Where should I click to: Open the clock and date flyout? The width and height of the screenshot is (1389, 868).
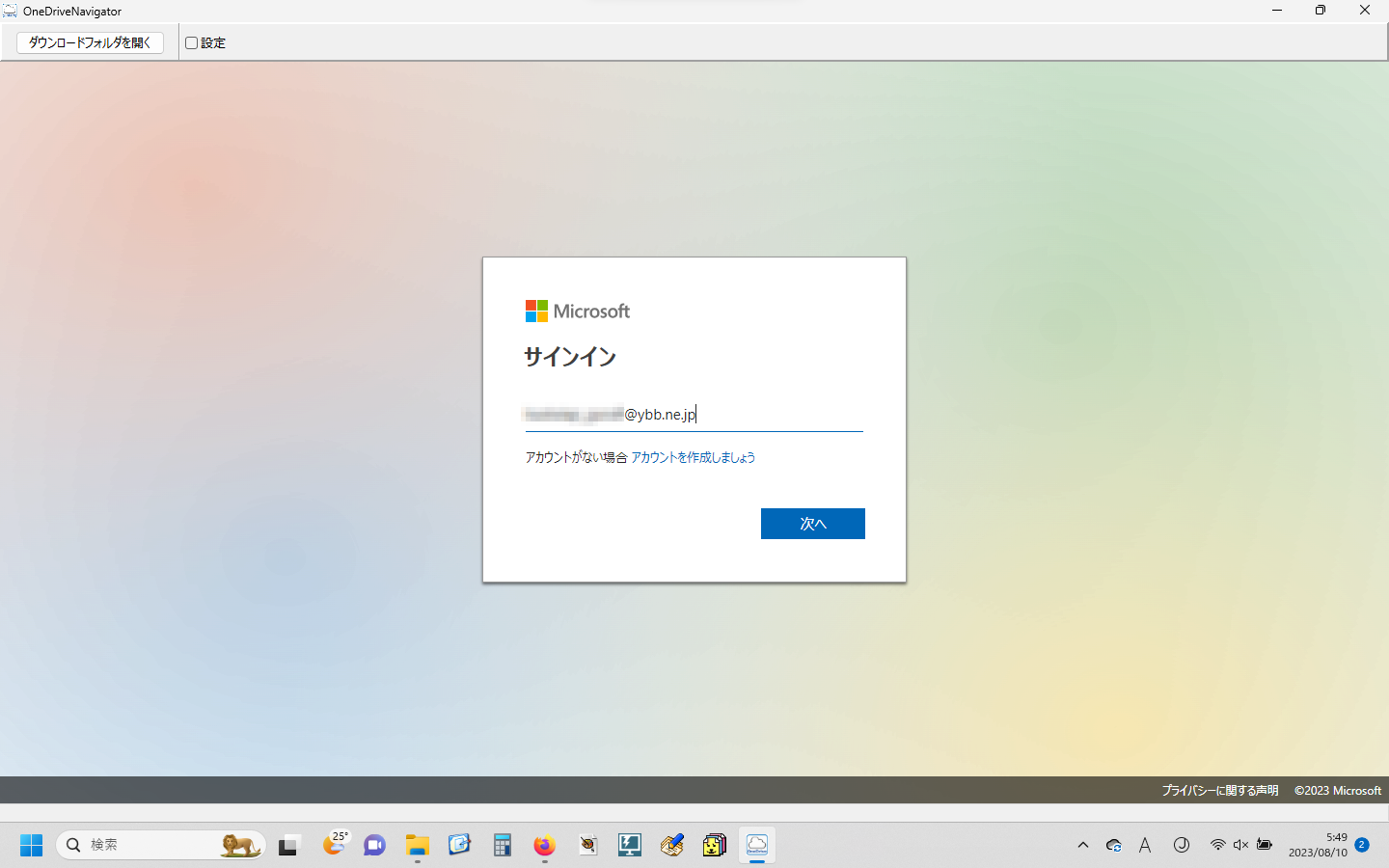[x=1318, y=845]
